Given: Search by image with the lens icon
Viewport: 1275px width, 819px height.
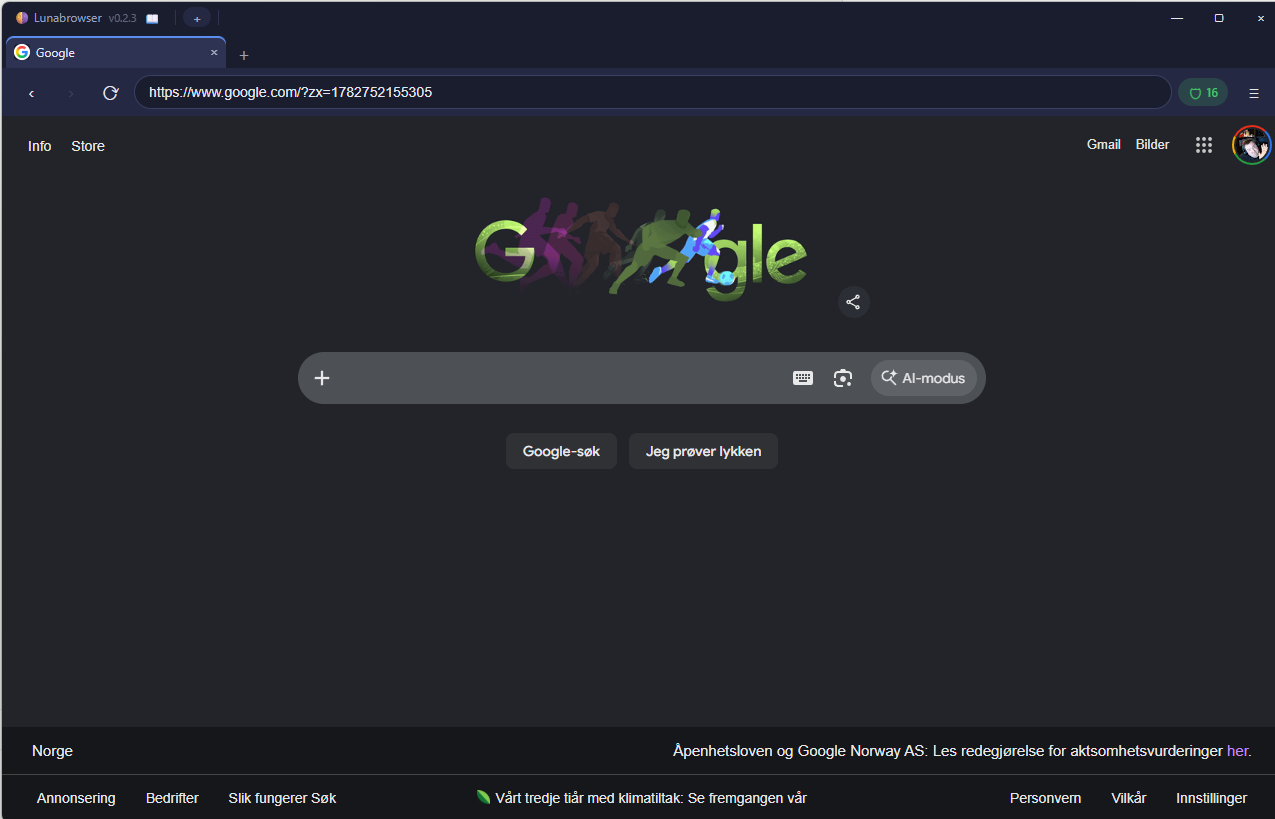Looking at the screenshot, I should [843, 378].
